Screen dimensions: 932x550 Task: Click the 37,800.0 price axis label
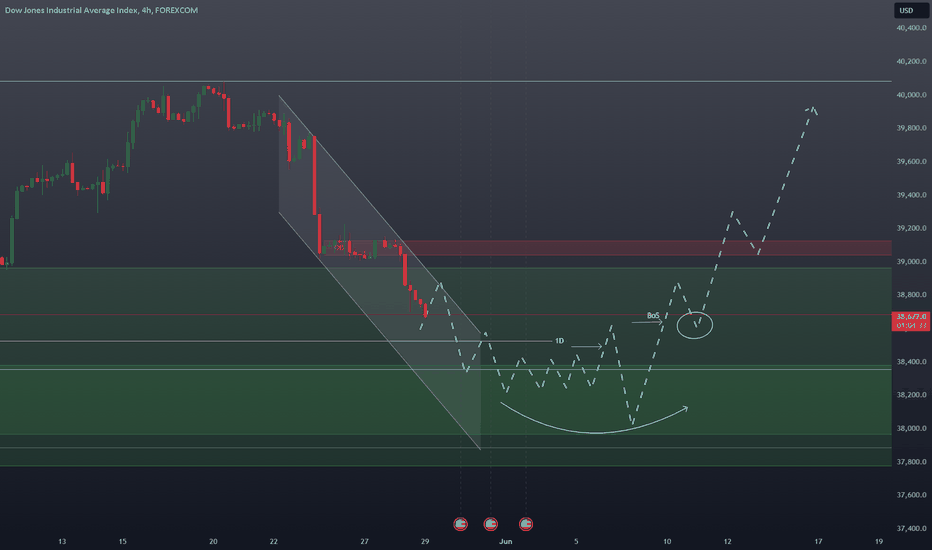(911, 461)
